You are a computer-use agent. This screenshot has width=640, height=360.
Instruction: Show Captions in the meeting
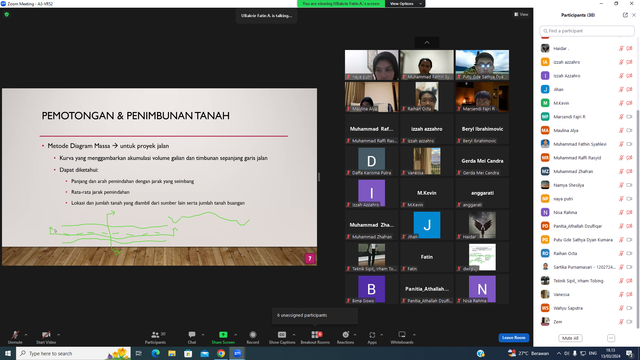tap(282, 337)
